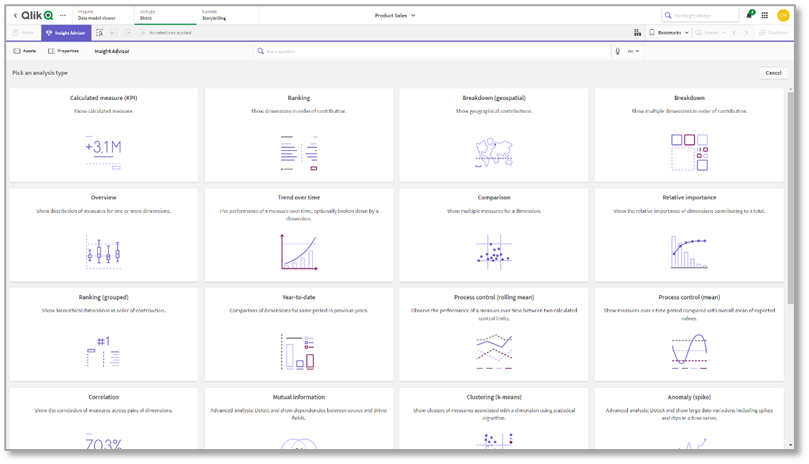Choose the Mutual information card title
The image size is (809, 464).
(x=299, y=397)
